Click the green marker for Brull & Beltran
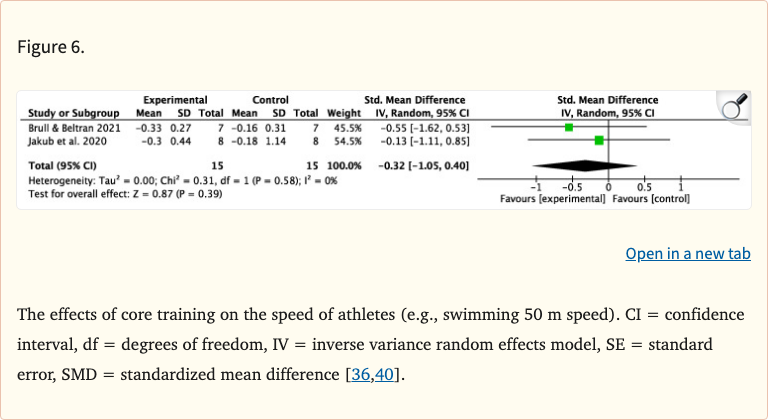This screenshot has height=420, width=768. (569, 128)
